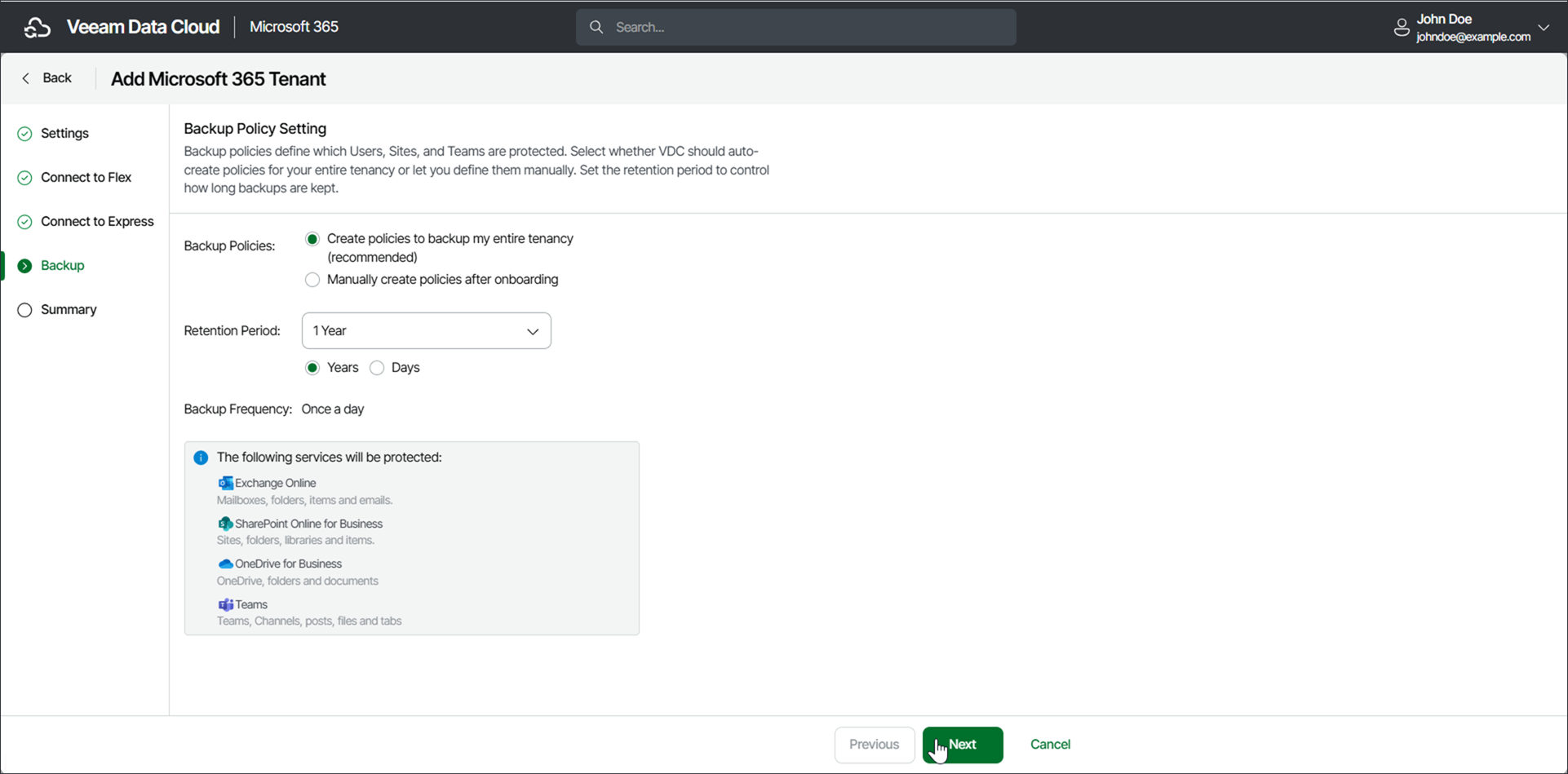
Task: Click the Back link
Action: click(x=57, y=78)
